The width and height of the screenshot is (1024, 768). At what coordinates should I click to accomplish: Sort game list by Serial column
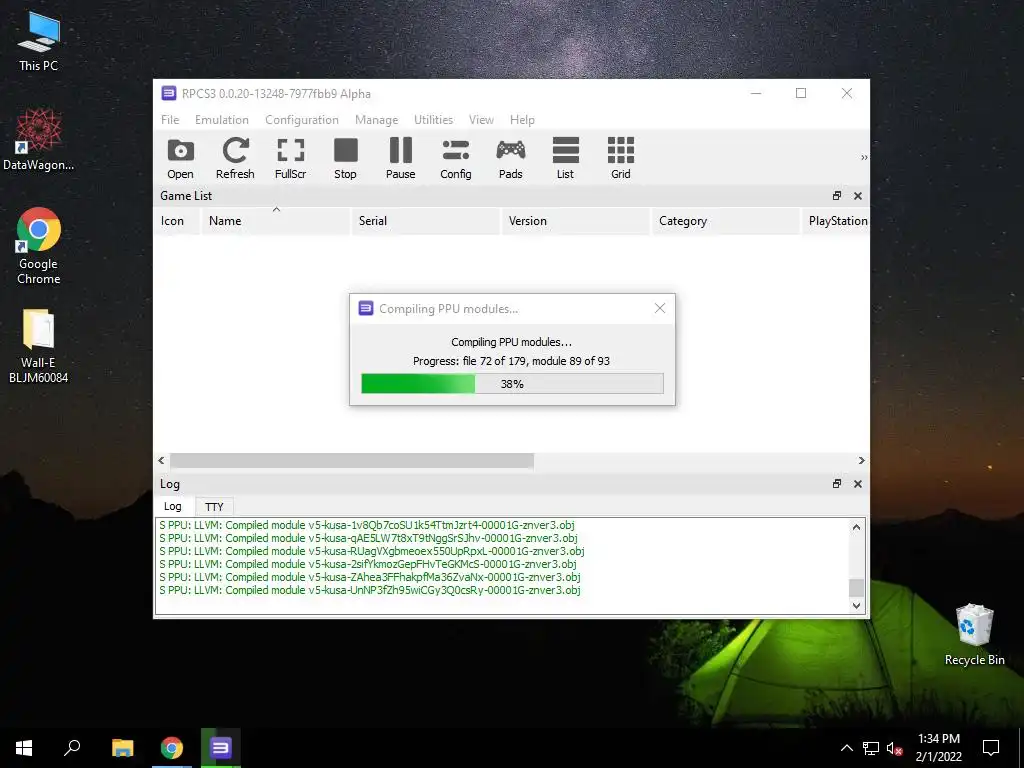coord(426,221)
